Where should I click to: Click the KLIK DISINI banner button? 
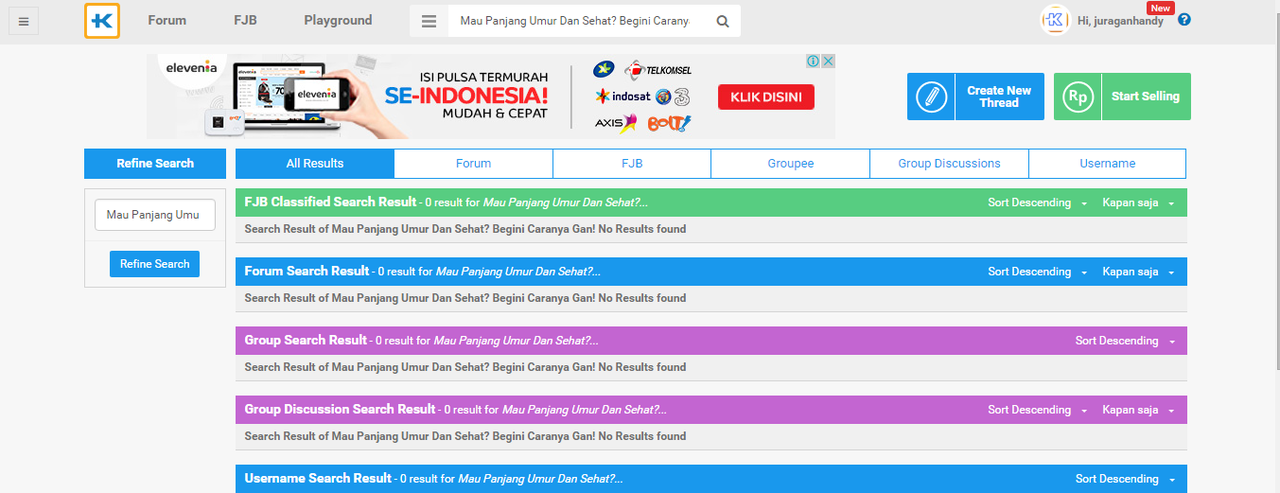point(766,97)
